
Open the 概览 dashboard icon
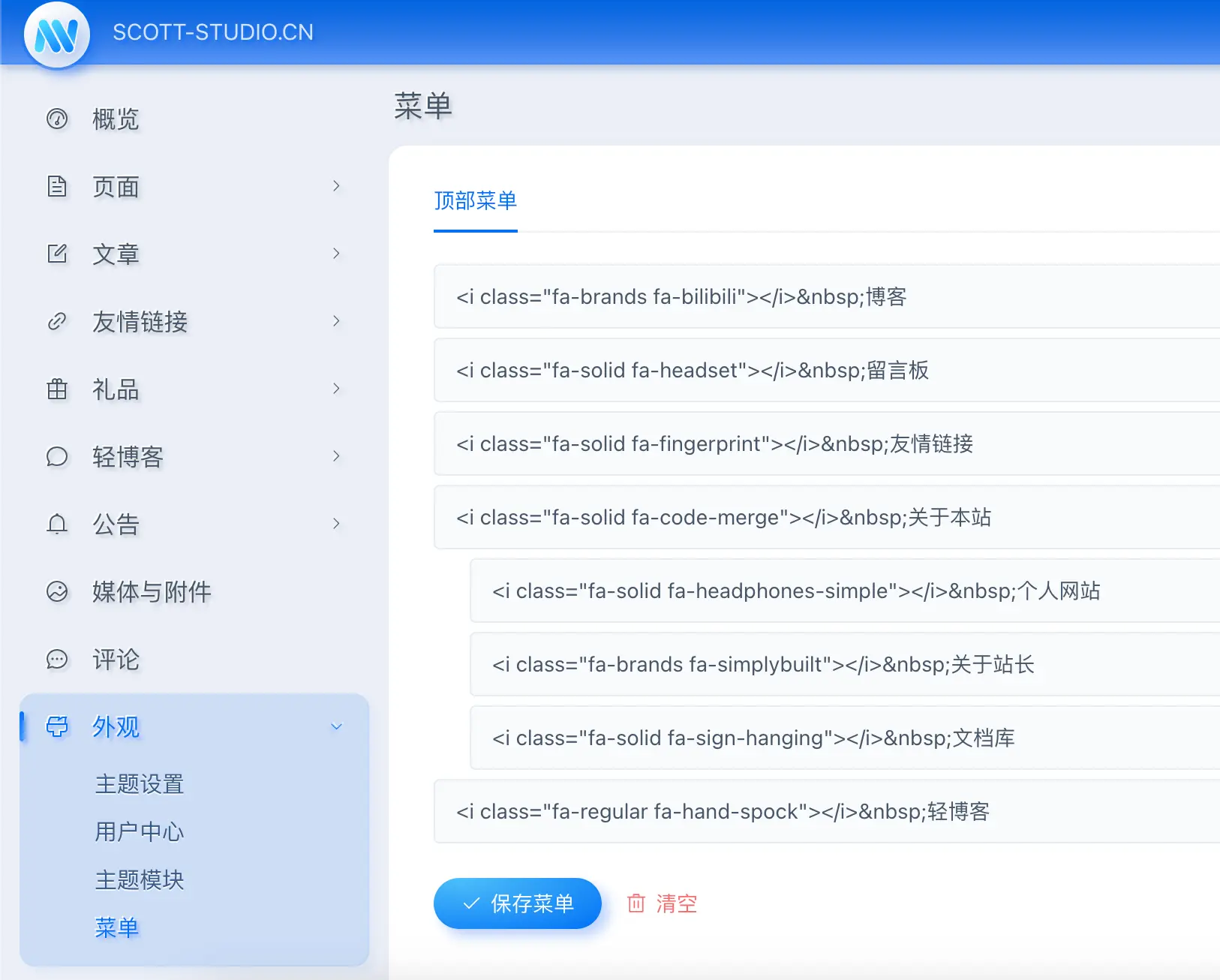pos(57,119)
